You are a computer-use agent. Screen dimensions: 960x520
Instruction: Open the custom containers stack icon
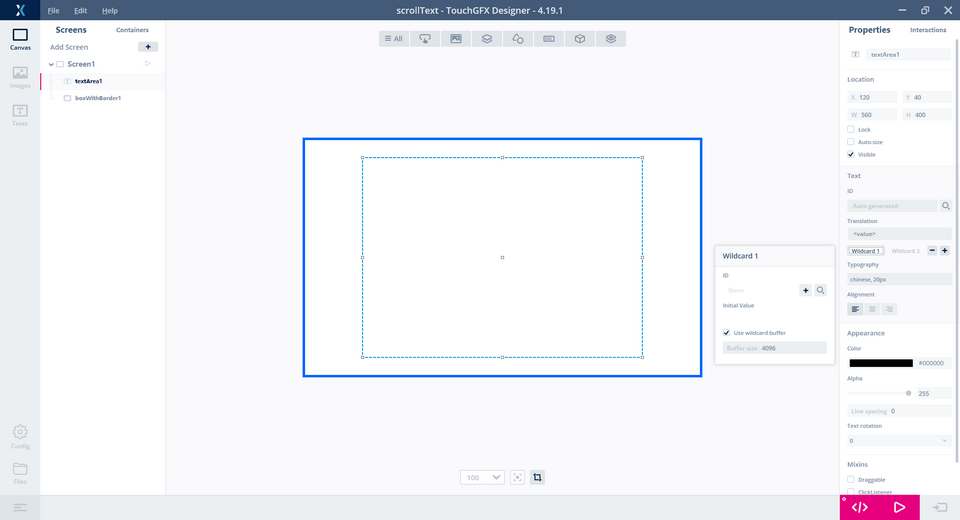(611, 39)
